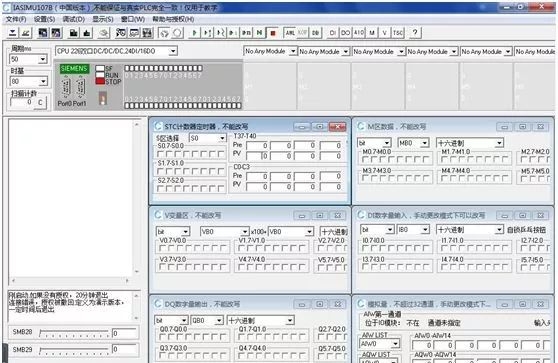The width and height of the screenshot is (558, 363).
Task: Open the QB0 address dropdown
Action: point(219,320)
